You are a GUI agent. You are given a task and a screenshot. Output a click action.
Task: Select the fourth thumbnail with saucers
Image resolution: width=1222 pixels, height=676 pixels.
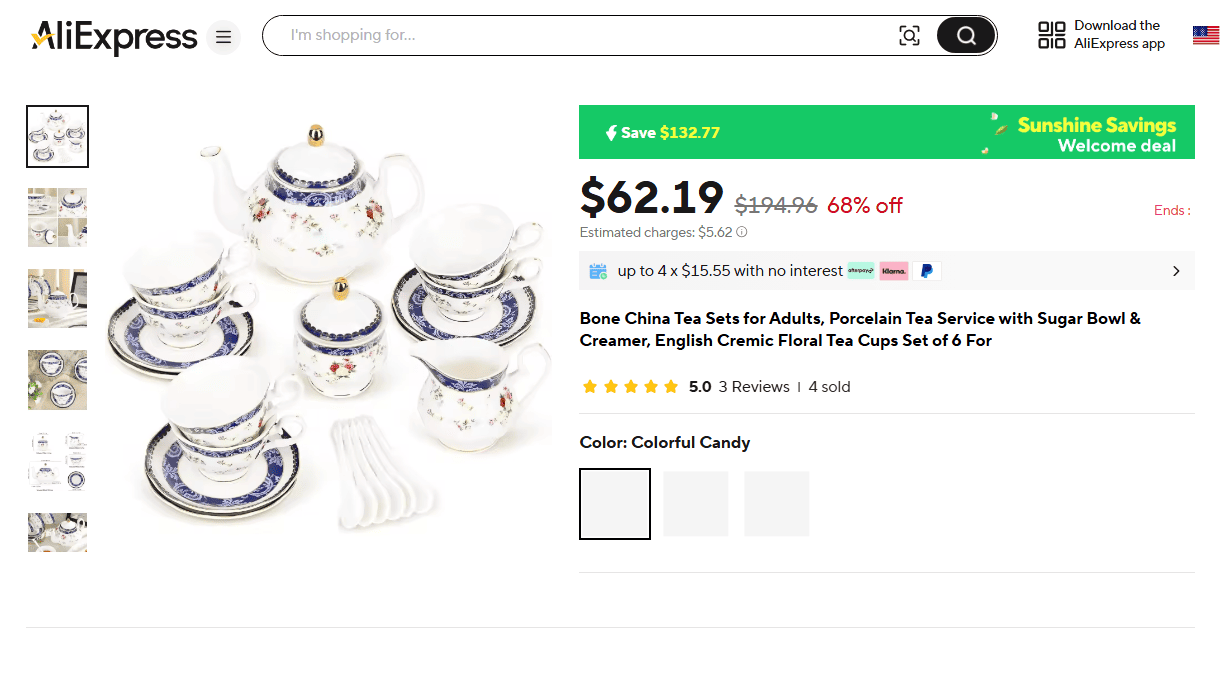(x=57, y=379)
